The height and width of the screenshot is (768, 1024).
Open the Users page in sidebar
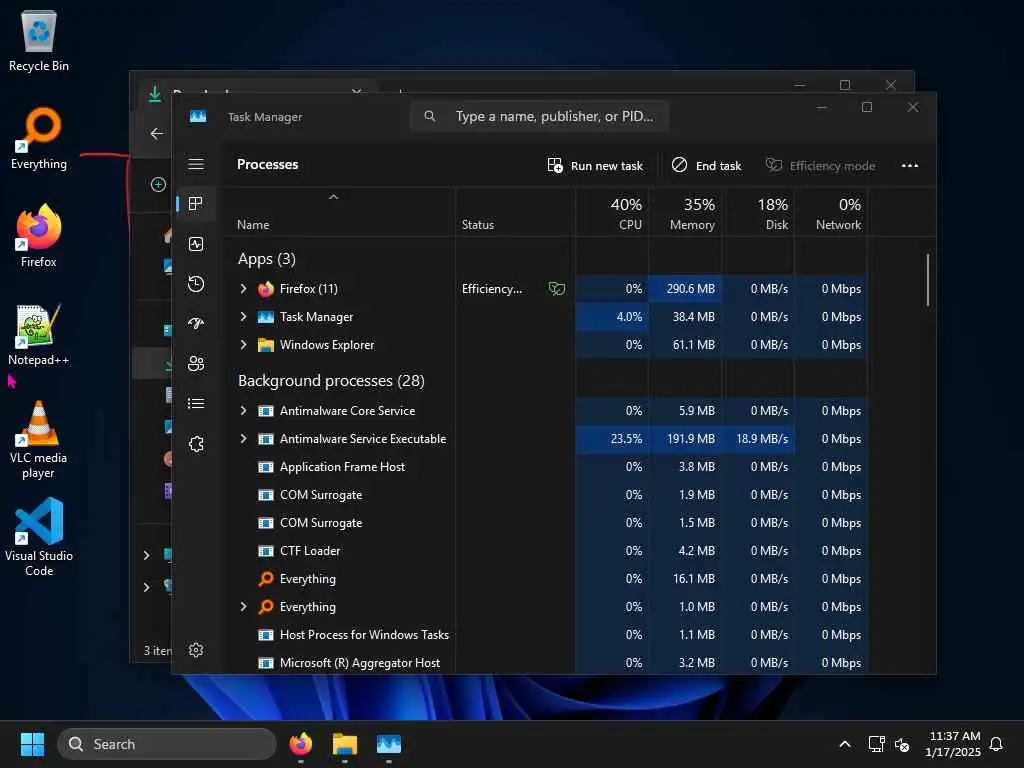point(196,364)
